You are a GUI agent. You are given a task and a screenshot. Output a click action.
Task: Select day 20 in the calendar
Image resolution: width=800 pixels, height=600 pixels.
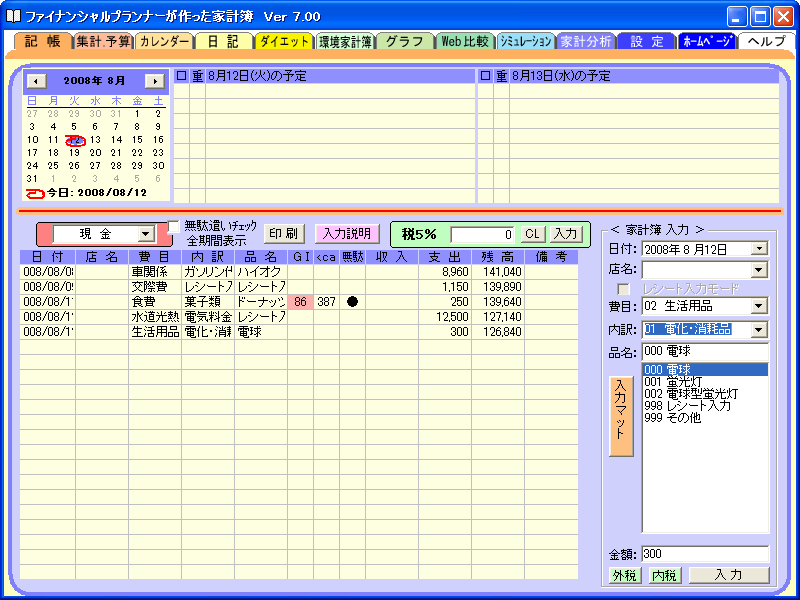[x=95, y=152]
